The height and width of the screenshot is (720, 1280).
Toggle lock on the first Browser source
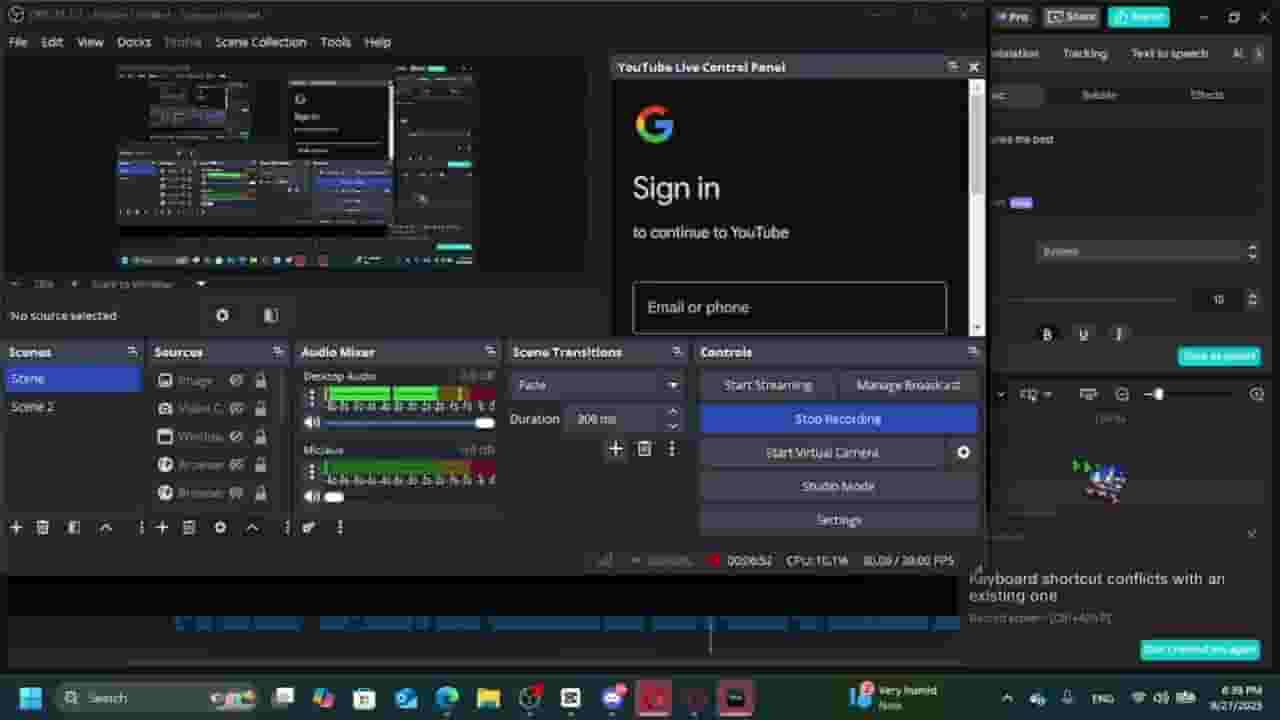coord(261,465)
